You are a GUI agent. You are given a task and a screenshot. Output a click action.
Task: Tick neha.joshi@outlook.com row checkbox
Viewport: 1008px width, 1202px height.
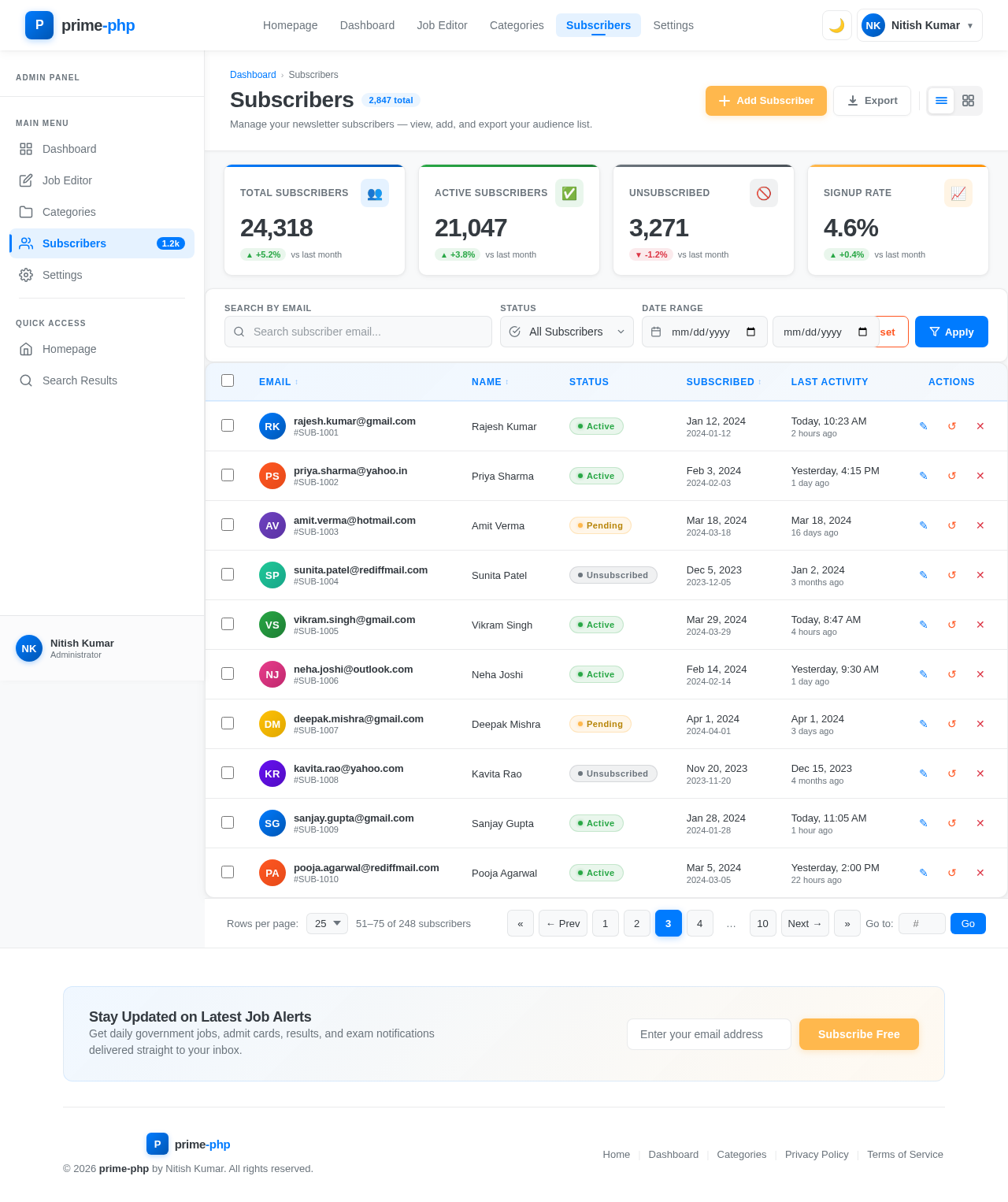point(228,673)
